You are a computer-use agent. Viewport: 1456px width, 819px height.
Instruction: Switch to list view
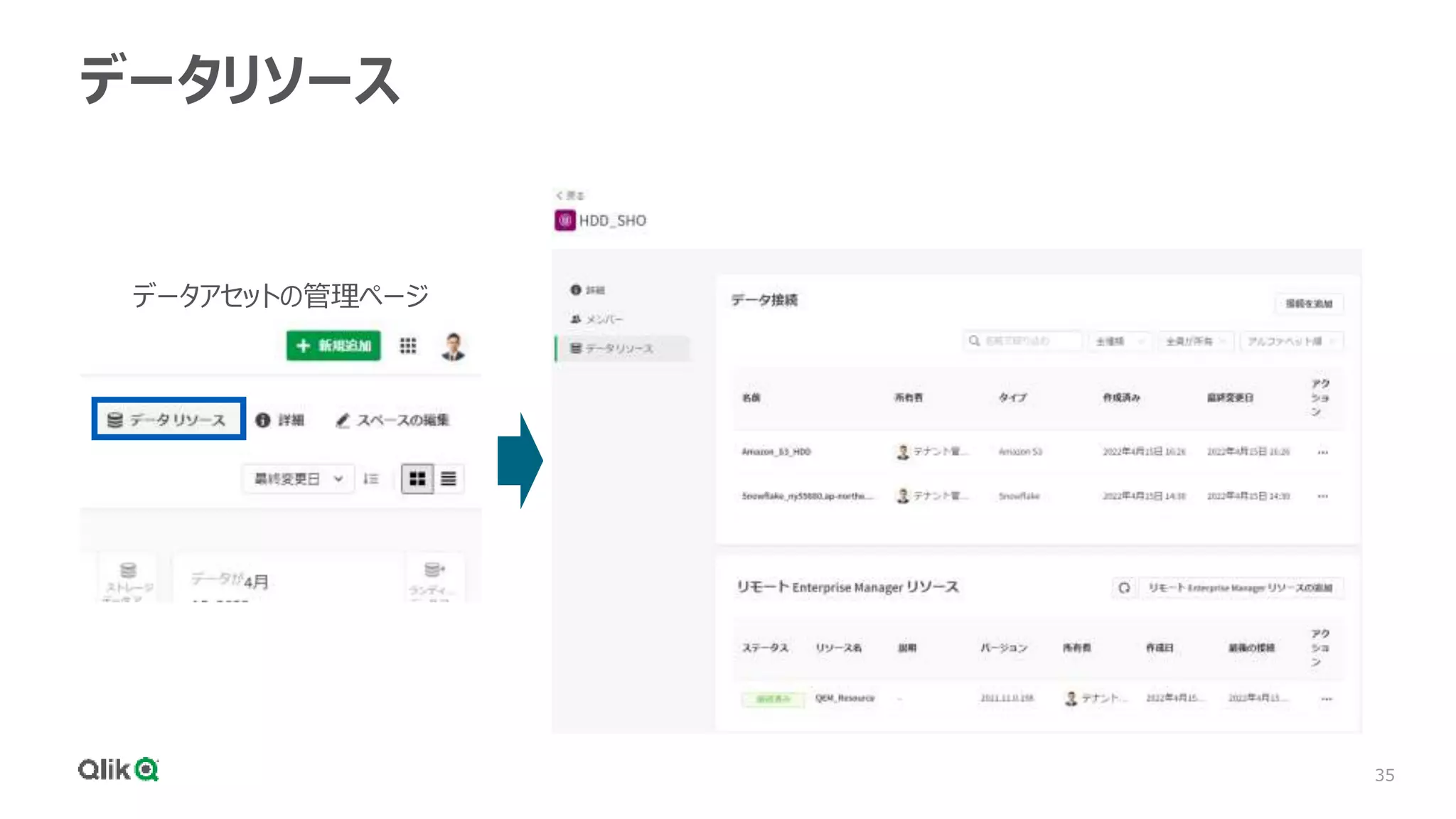point(449,478)
